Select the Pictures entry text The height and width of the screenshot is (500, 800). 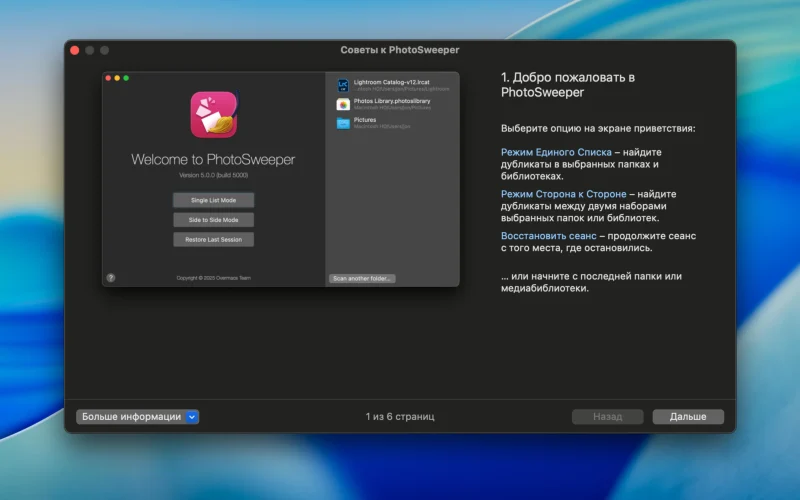click(x=365, y=120)
